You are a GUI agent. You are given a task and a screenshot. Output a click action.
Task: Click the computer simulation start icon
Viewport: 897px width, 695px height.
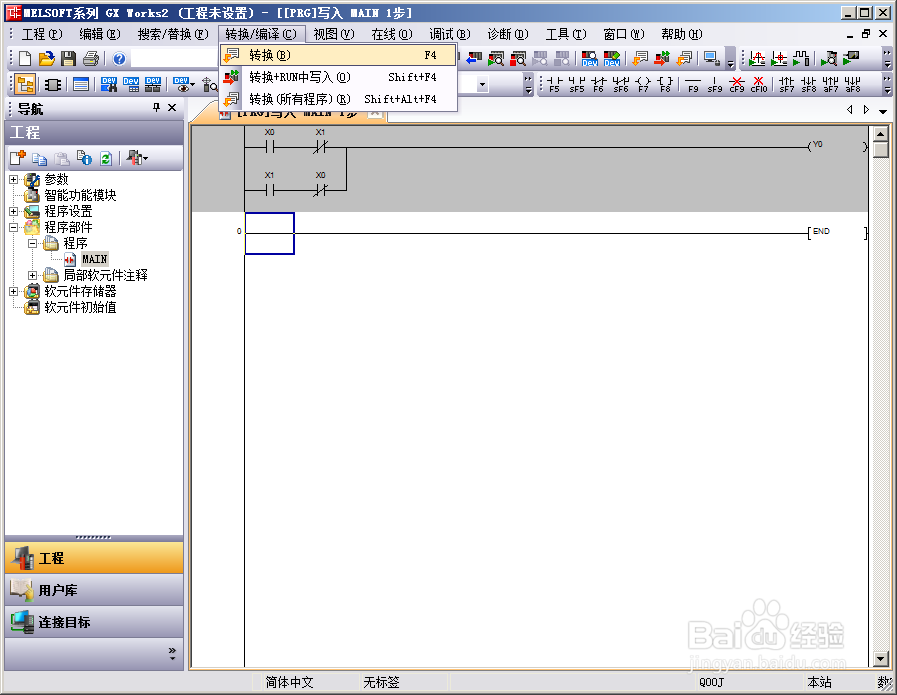coord(712,58)
